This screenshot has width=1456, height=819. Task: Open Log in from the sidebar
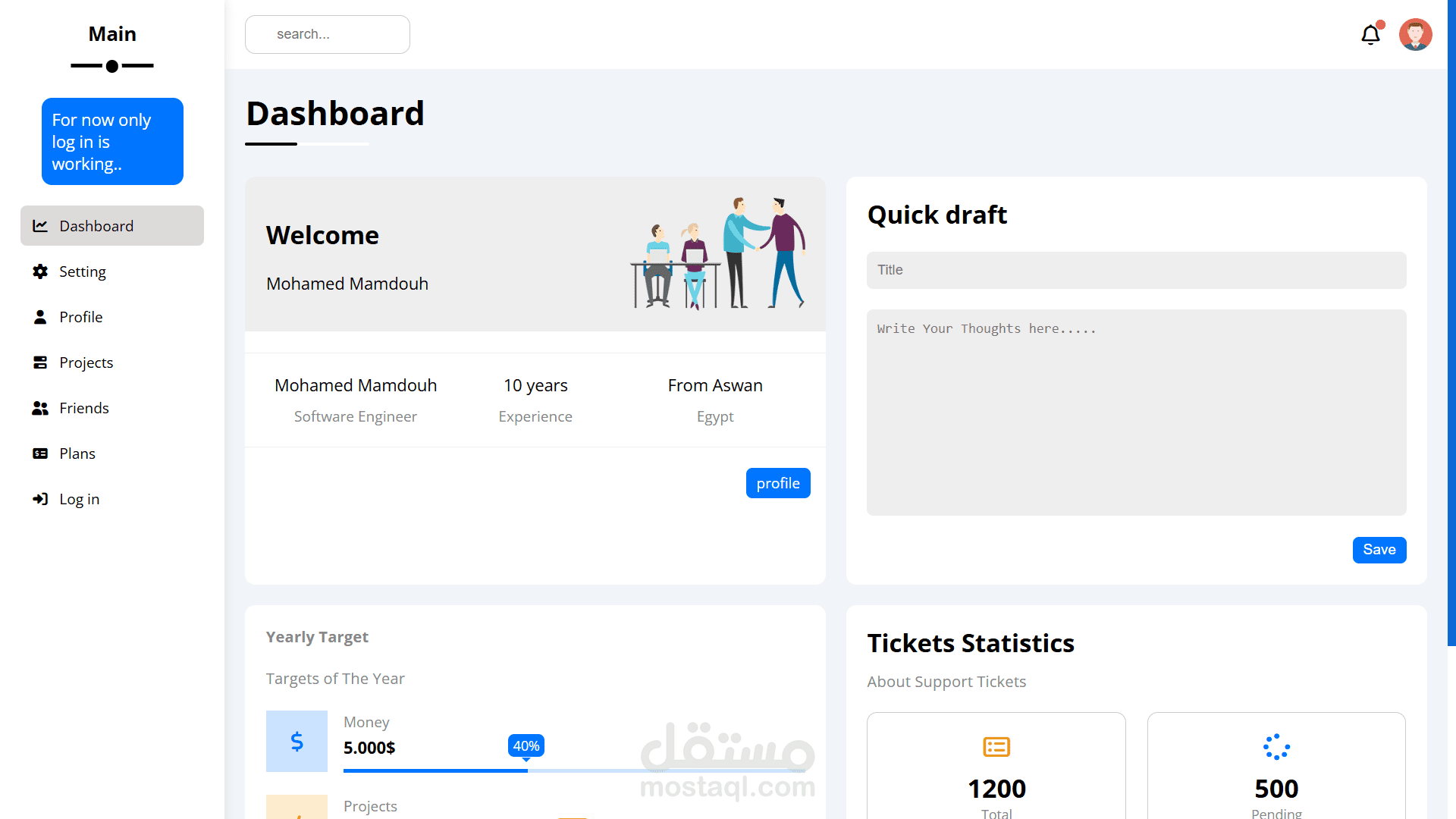click(x=112, y=499)
